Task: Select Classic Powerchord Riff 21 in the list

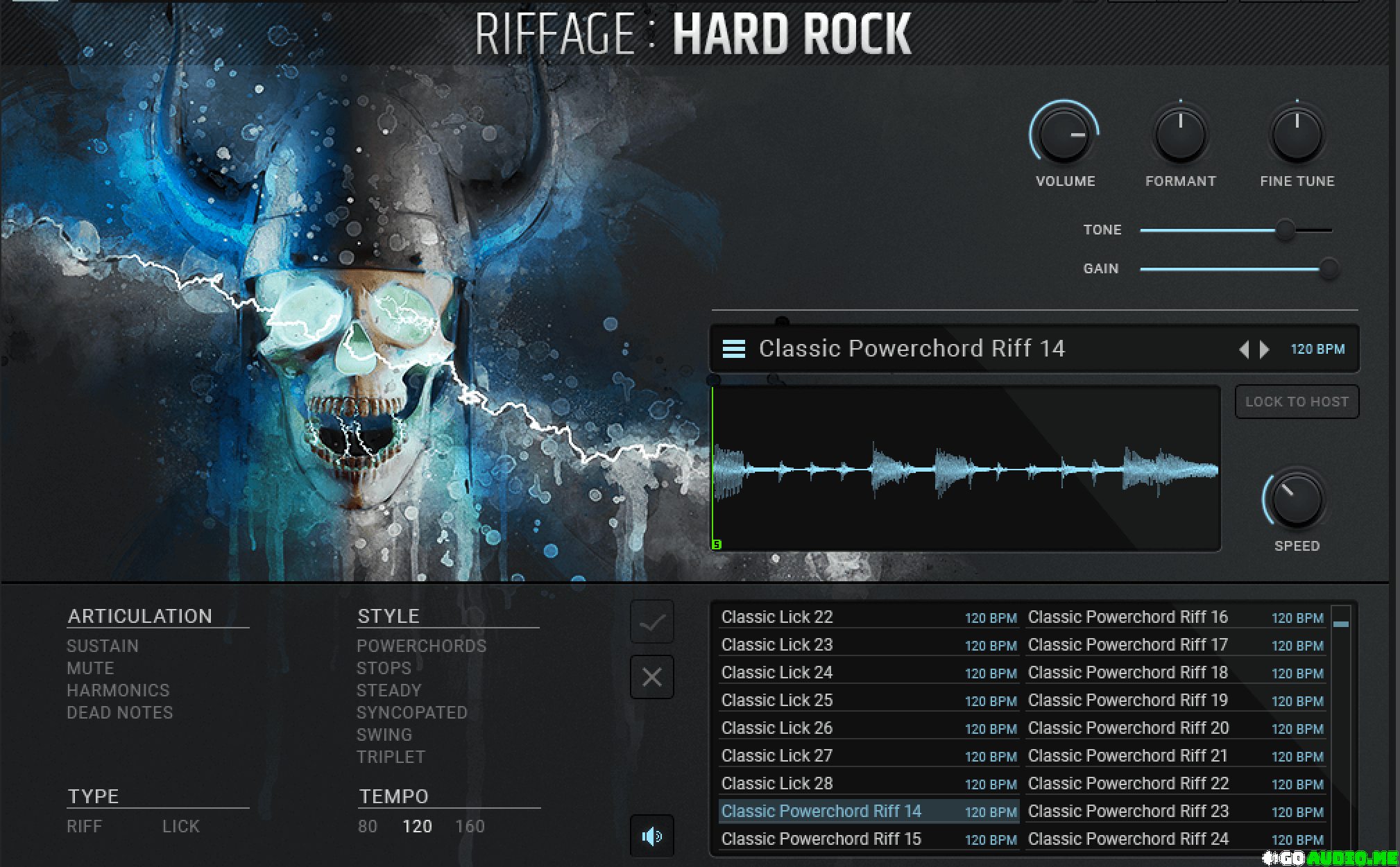Action: [x=1176, y=755]
